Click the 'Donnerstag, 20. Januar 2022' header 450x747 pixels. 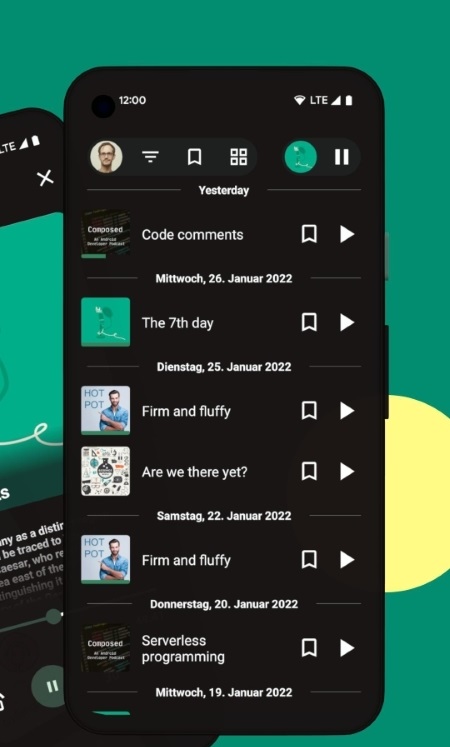(224, 604)
